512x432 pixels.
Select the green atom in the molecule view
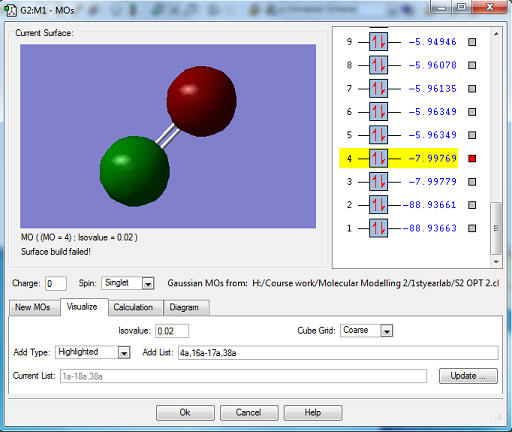[135, 171]
